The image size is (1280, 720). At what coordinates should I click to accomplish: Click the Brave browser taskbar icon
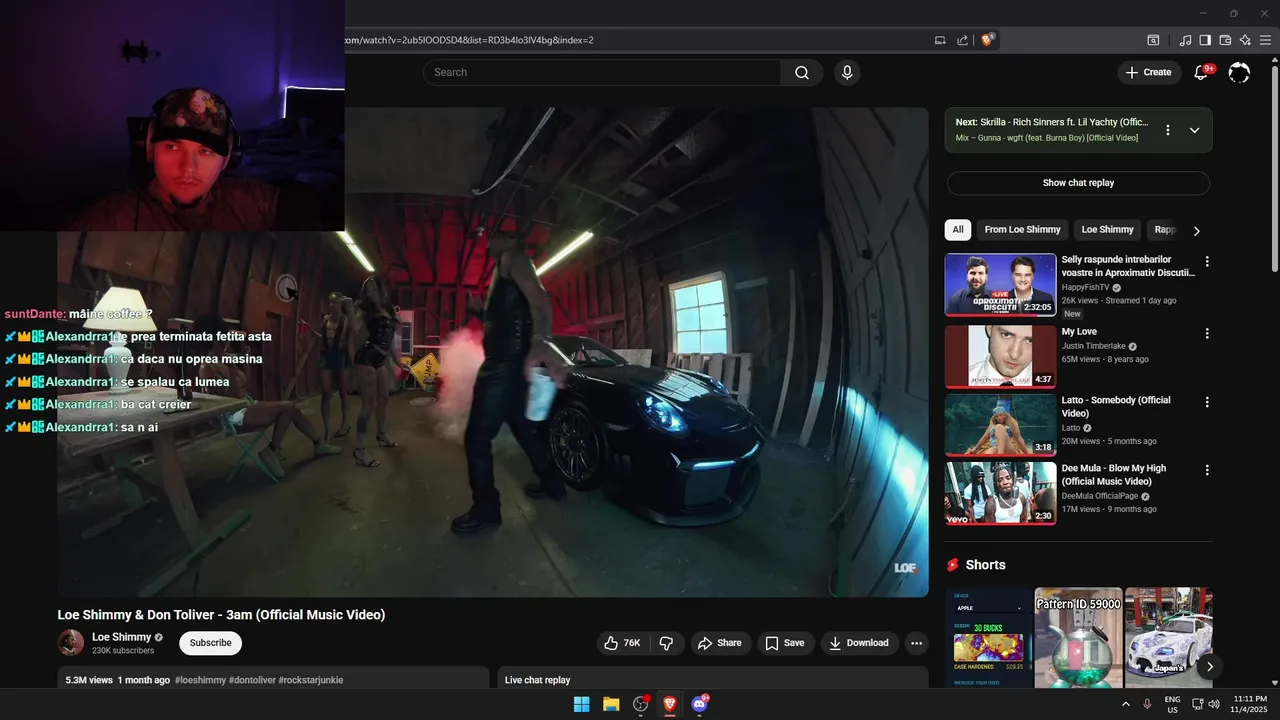tap(670, 704)
